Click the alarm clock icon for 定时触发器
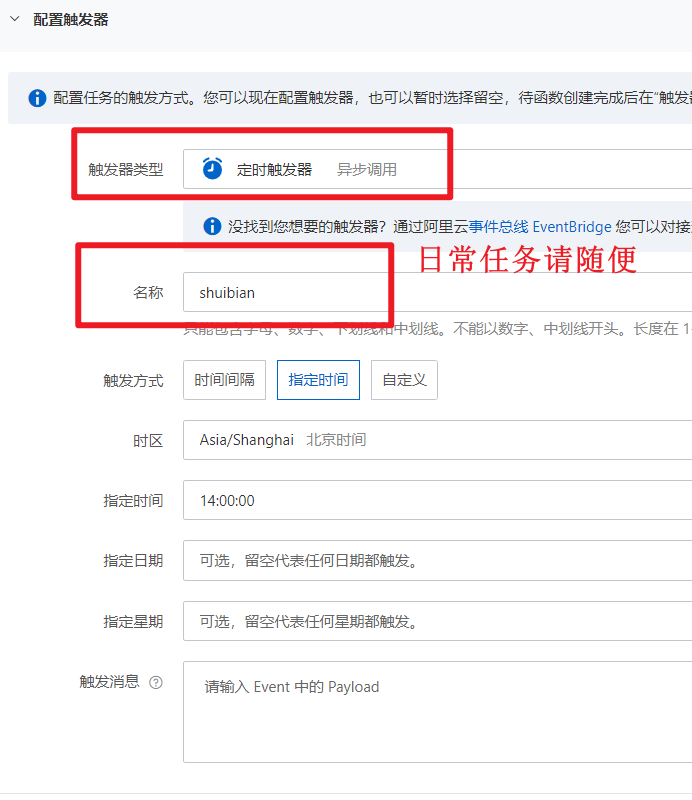The width and height of the screenshot is (692, 800). (x=212, y=169)
